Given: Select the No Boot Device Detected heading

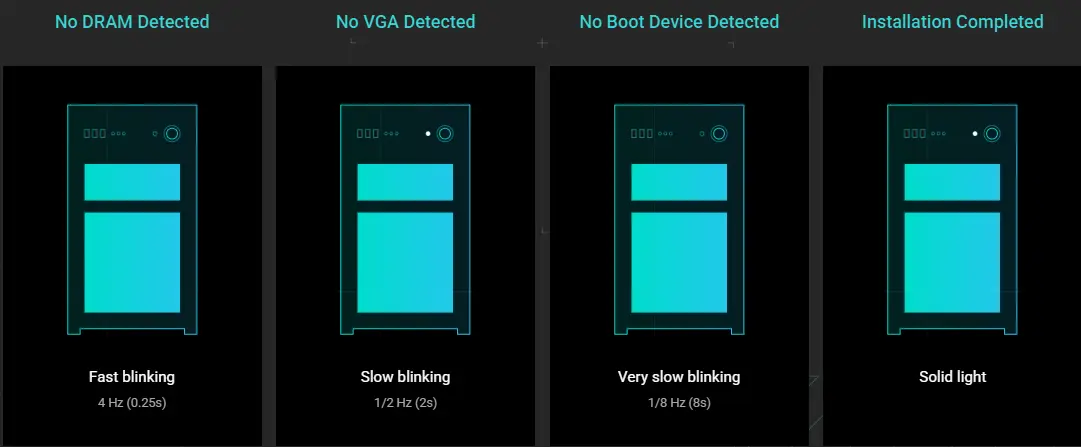Looking at the screenshot, I should (679, 21).
